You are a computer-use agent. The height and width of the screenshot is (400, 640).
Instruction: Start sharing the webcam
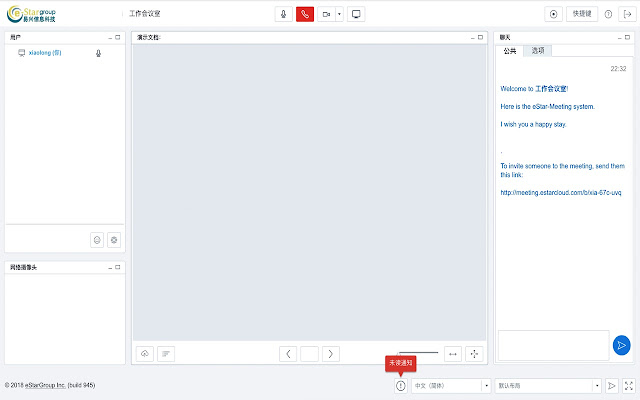(x=326, y=14)
